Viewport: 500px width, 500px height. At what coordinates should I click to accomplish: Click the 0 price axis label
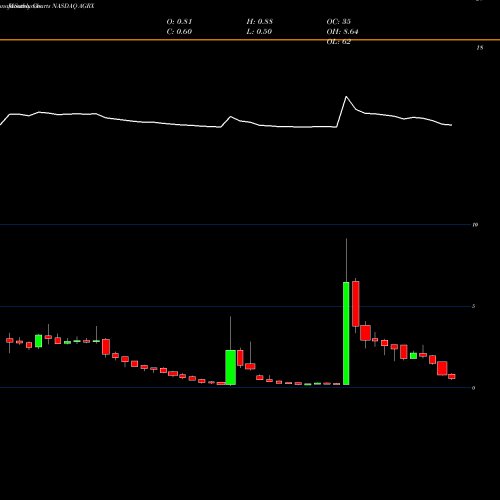coord(474,388)
